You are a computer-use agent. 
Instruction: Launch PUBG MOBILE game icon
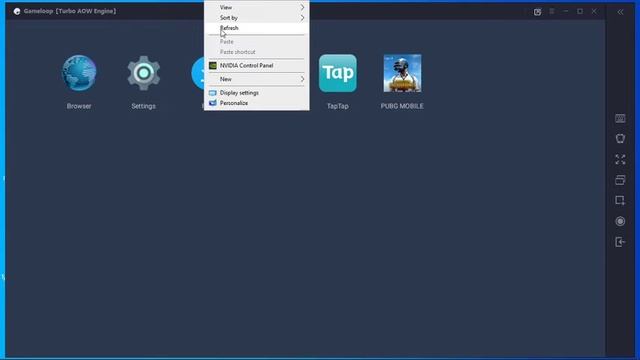pyautogui.click(x=402, y=73)
